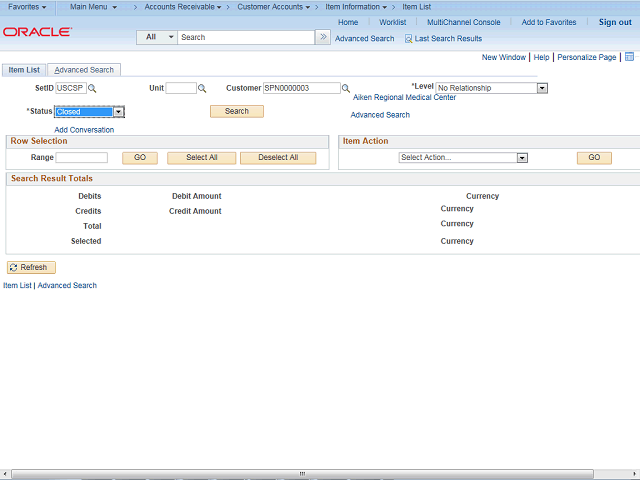Click the Last Search Results icon
The width and height of the screenshot is (640, 480).
click(x=409, y=38)
